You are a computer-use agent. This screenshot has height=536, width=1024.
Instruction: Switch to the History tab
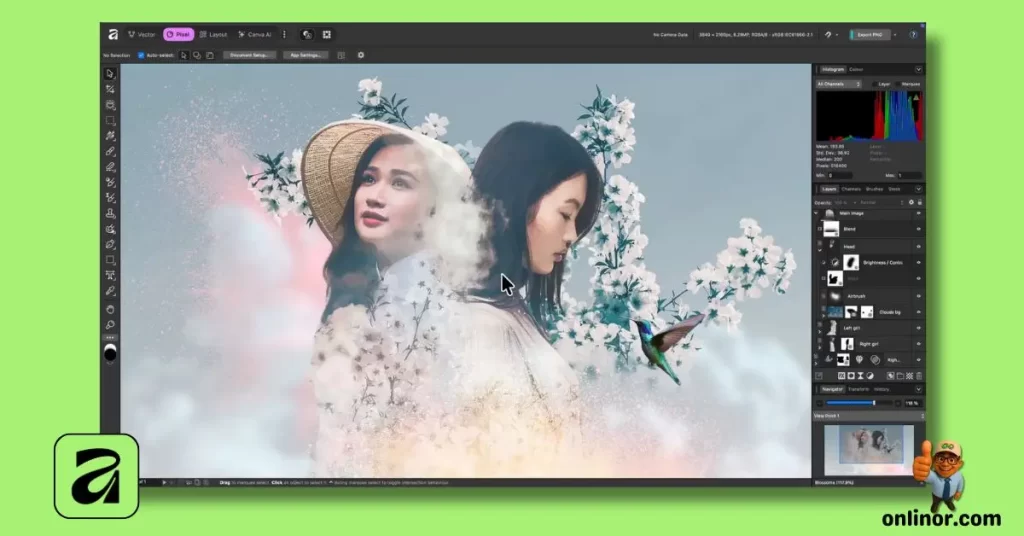coord(882,389)
